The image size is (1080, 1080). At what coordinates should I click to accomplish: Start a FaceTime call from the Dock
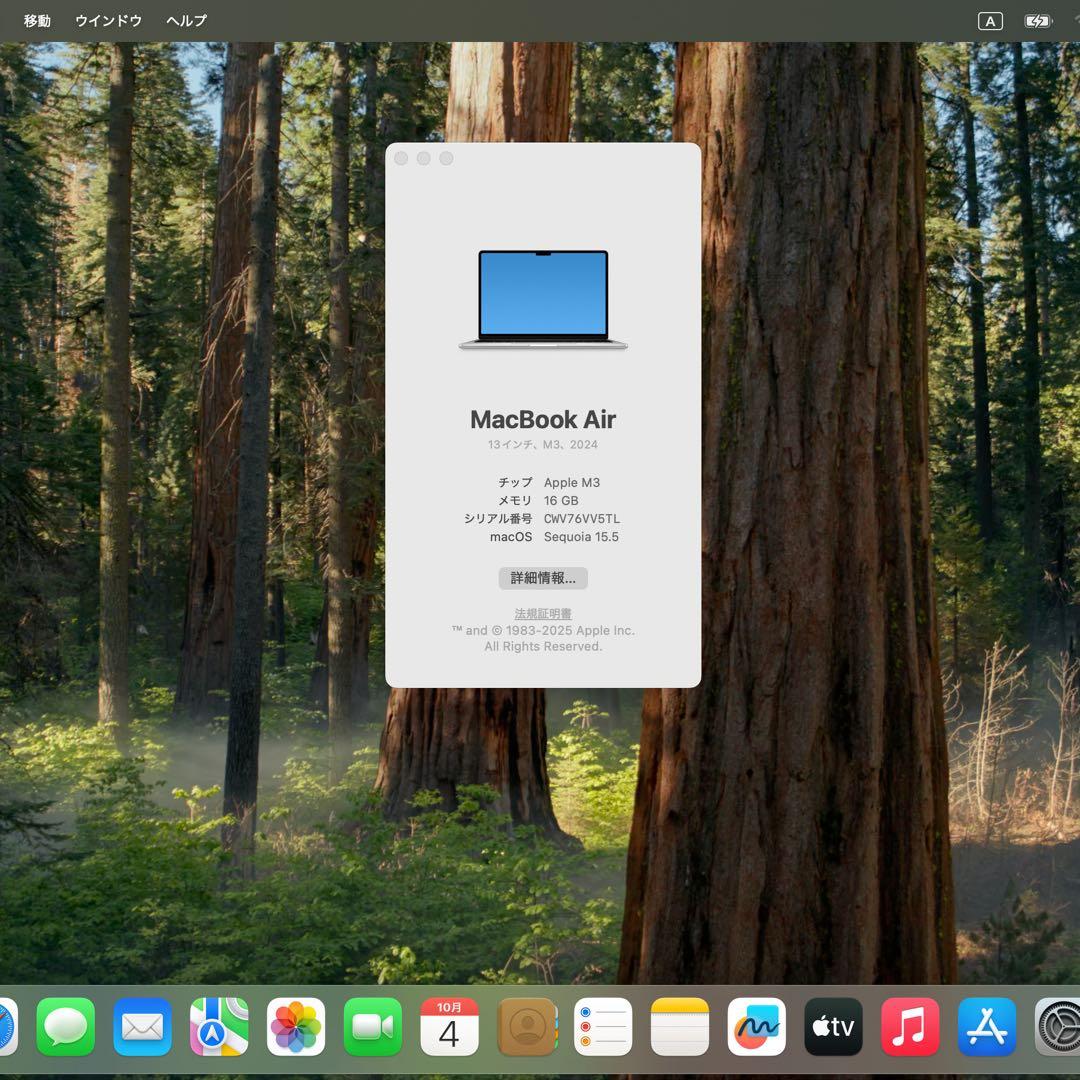point(372,1026)
